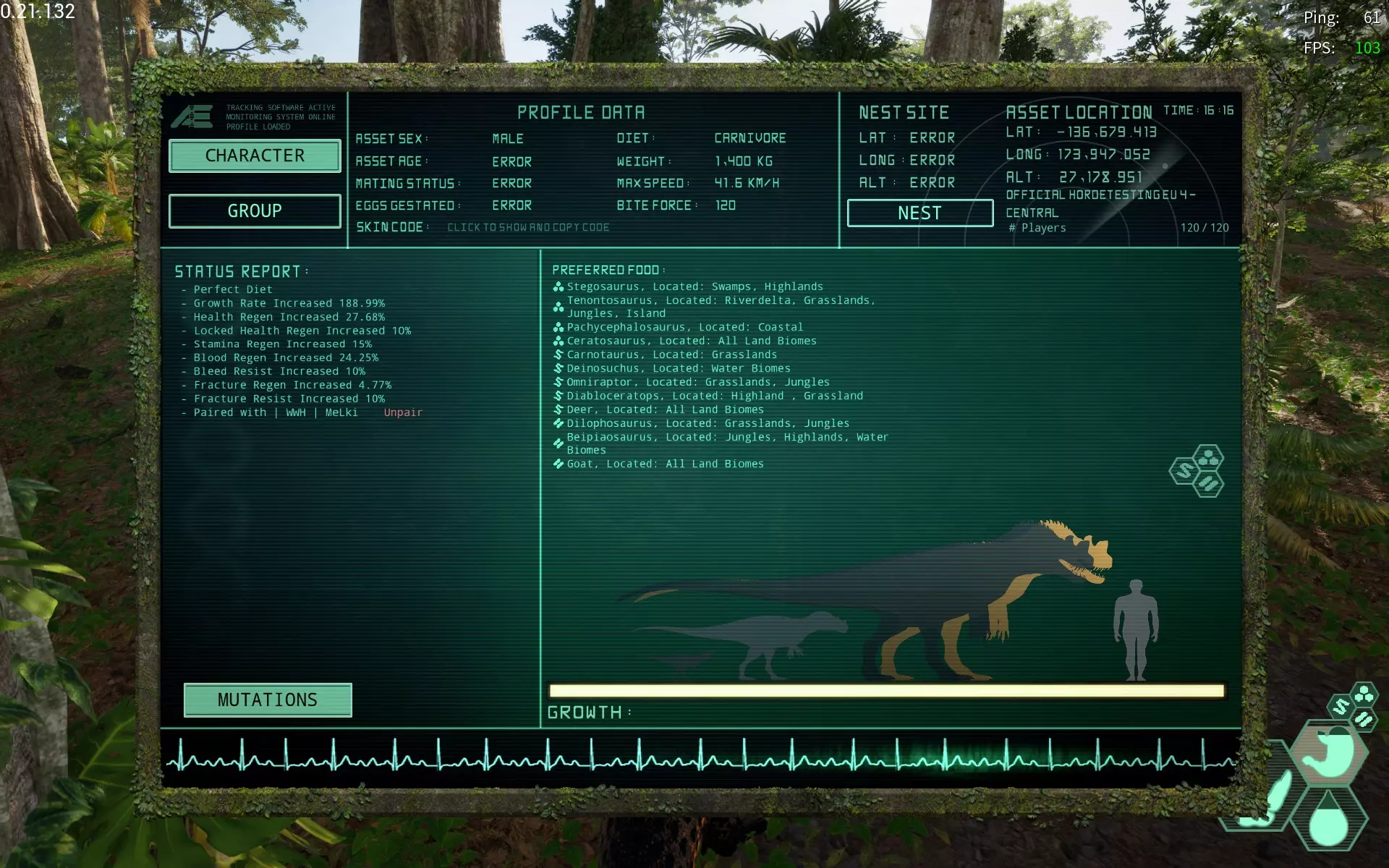Click the AE logo icon
The height and width of the screenshot is (868, 1389).
click(192, 116)
